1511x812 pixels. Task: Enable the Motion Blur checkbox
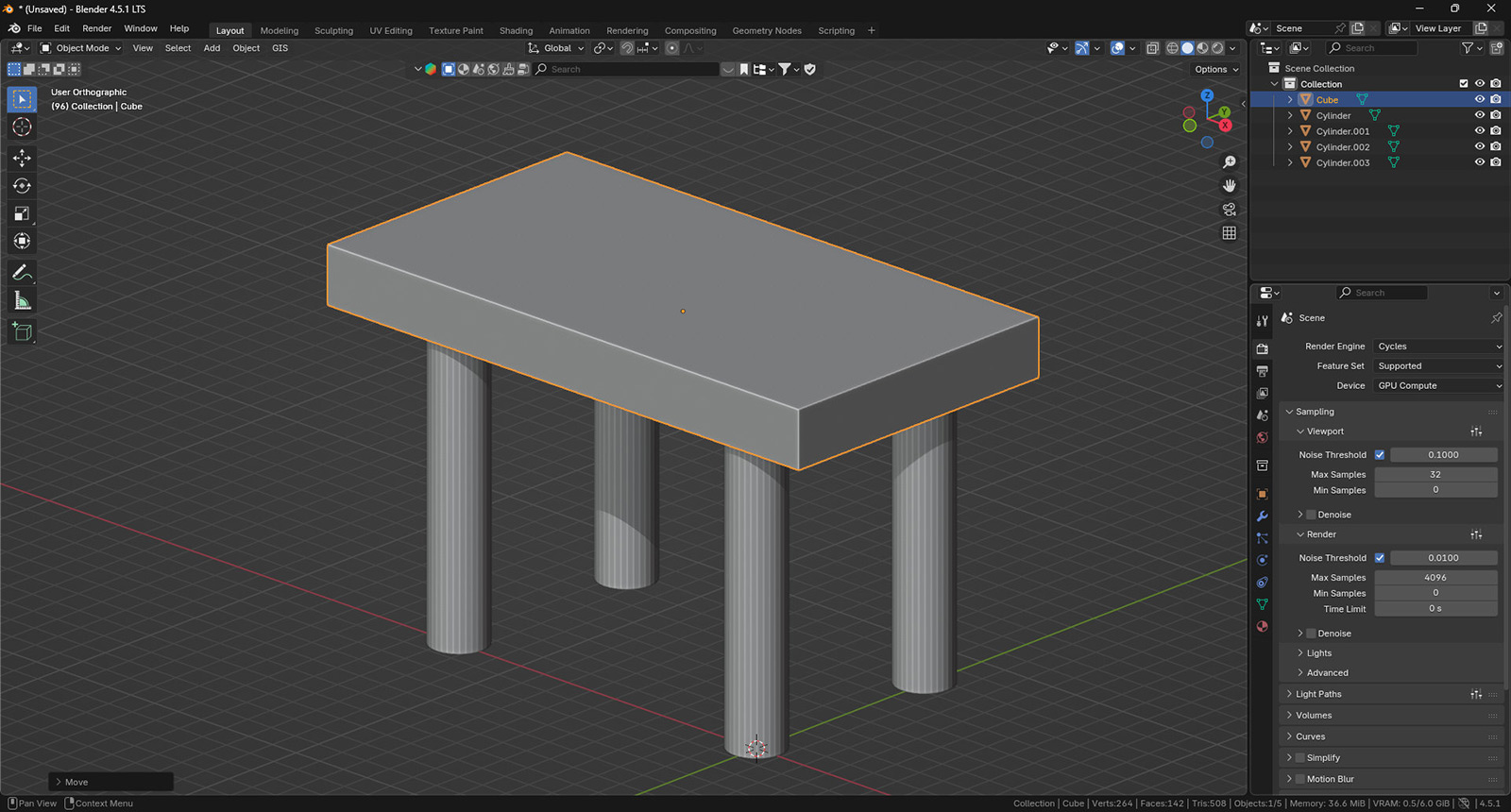[x=1299, y=779]
